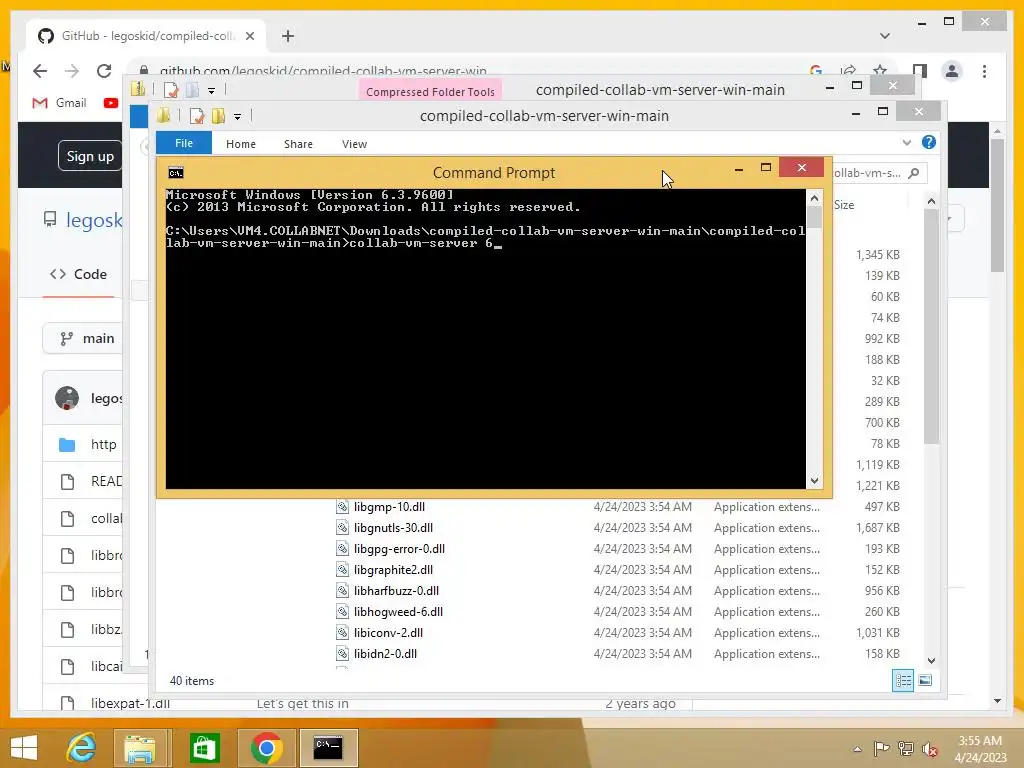
Task: Switch to Chrome via taskbar icon
Action: pos(266,747)
